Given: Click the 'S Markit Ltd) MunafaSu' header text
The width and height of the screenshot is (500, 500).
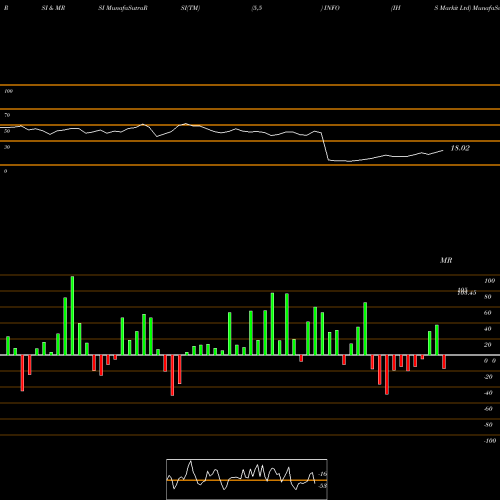Looking at the screenshot, I should tap(467, 8).
